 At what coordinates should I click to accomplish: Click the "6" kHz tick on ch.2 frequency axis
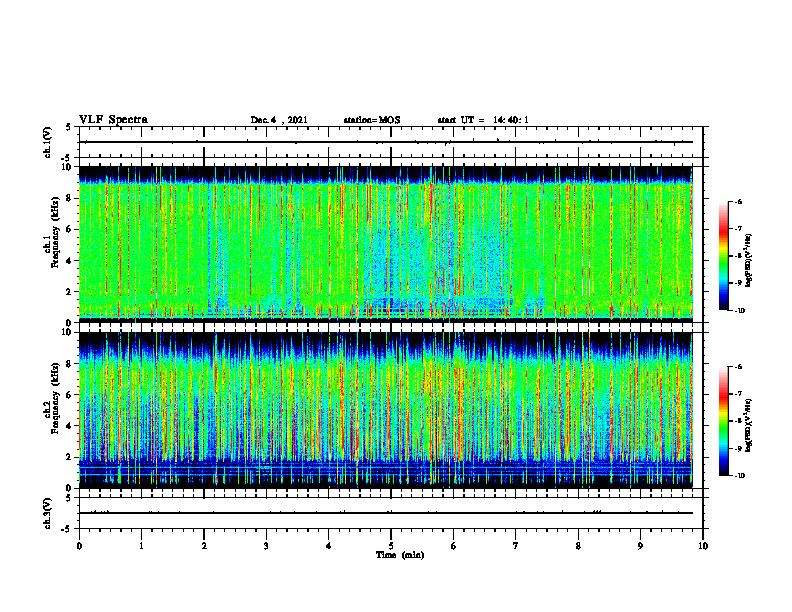[x=70, y=395]
